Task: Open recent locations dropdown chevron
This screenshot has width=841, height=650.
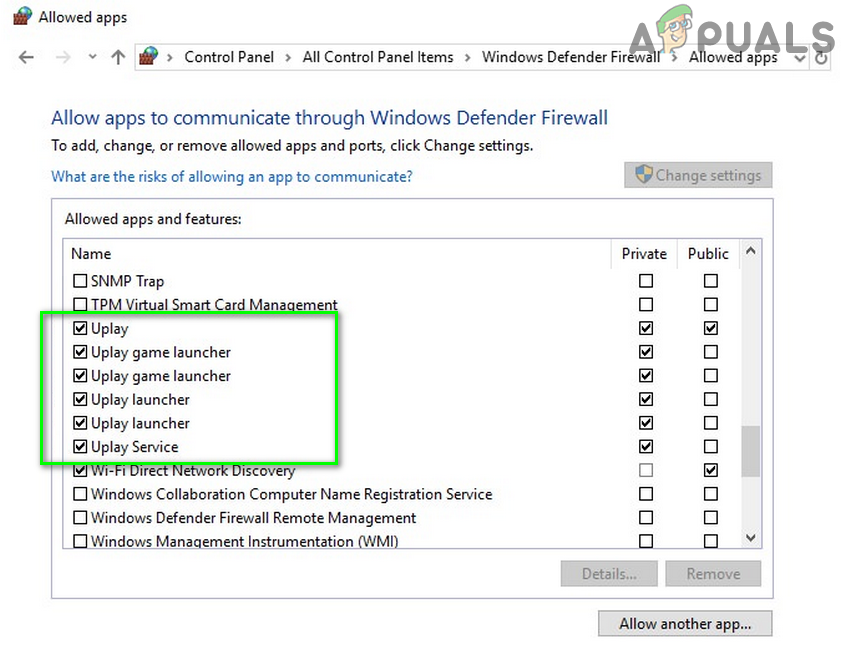Action: [x=92, y=56]
